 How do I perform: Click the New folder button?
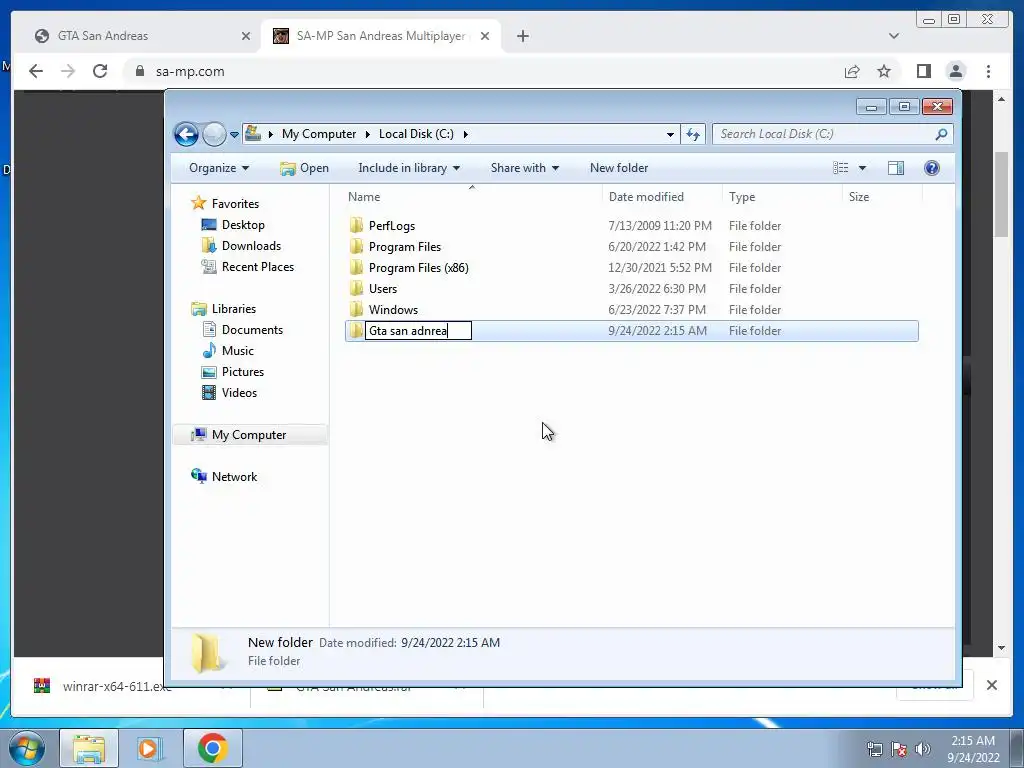(x=618, y=168)
